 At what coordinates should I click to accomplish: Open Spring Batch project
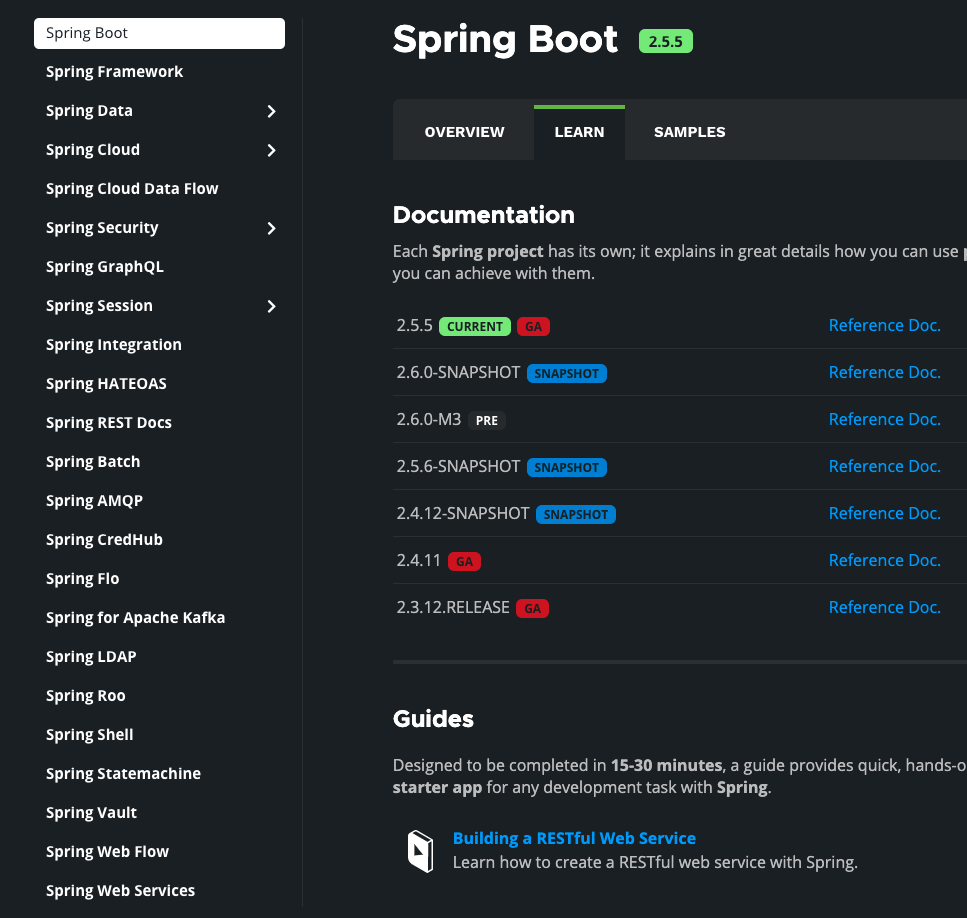click(93, 462)
